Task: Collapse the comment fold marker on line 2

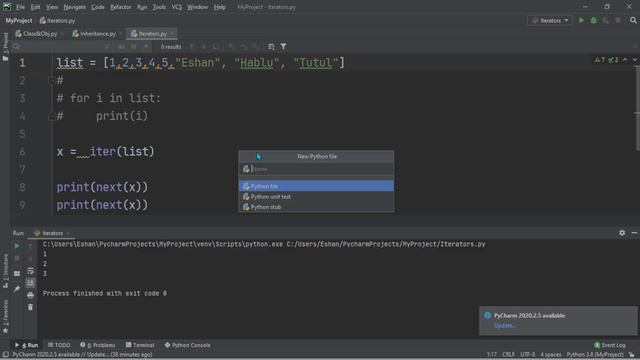Action: click(51, 80)
